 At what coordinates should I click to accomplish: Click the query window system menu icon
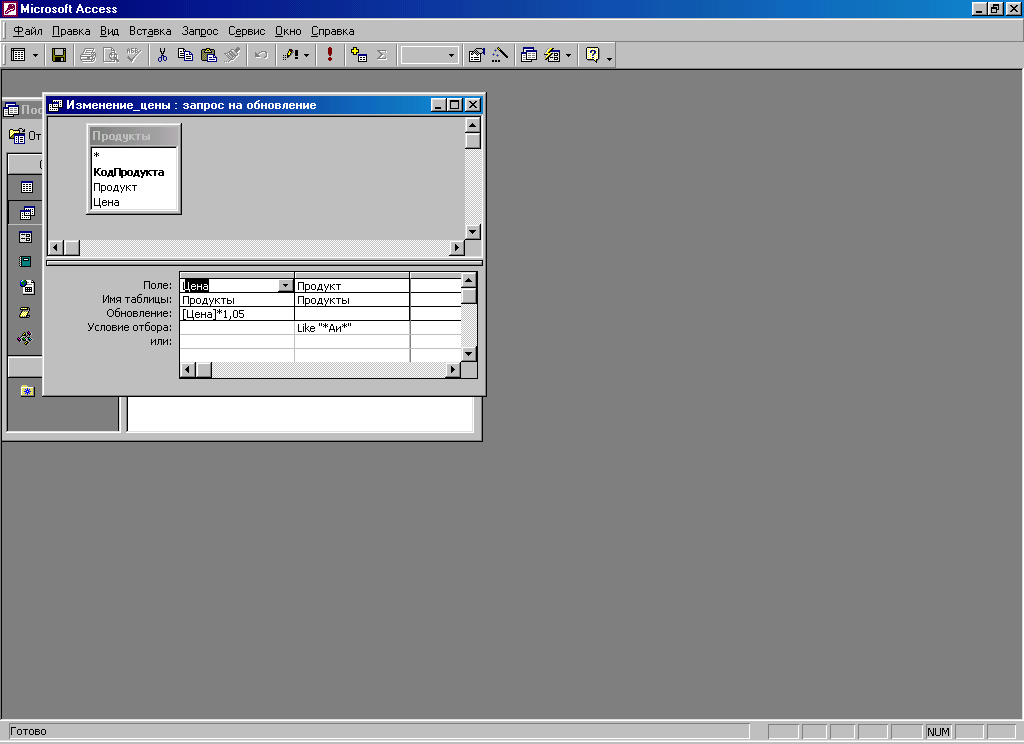(x=56, y=105)
